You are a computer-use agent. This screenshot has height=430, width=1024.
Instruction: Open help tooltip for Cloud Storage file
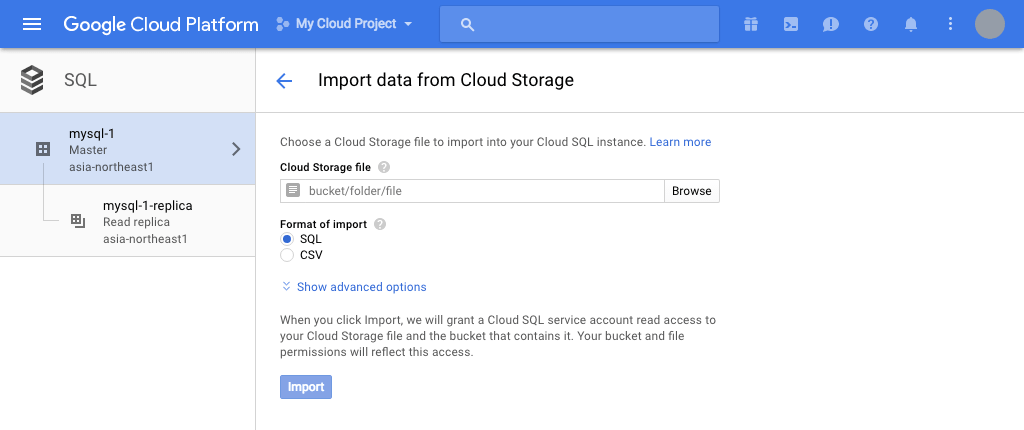click(384, 167)
